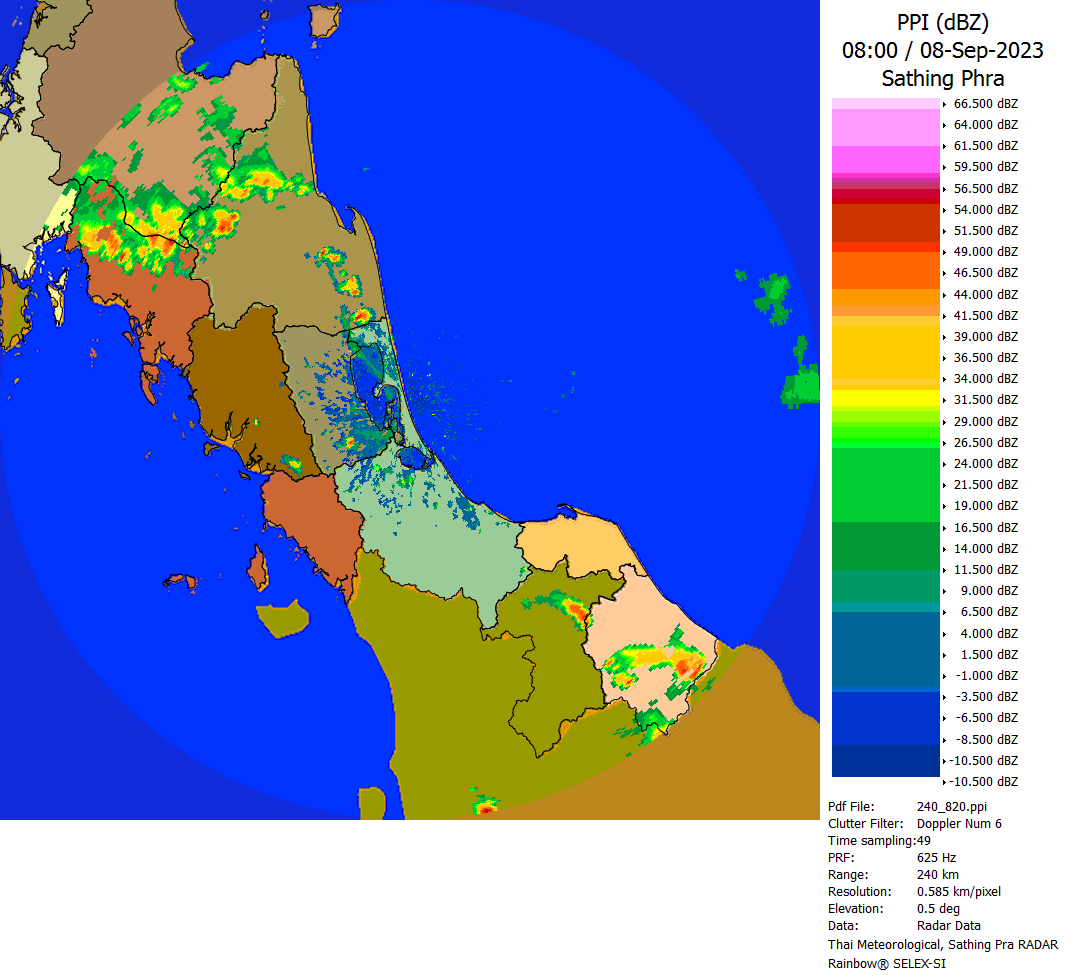Viewport: 1067px width, 980px height.
Task: Click the 14.000 dBZ legend label
Action: [x=985, y=549]
